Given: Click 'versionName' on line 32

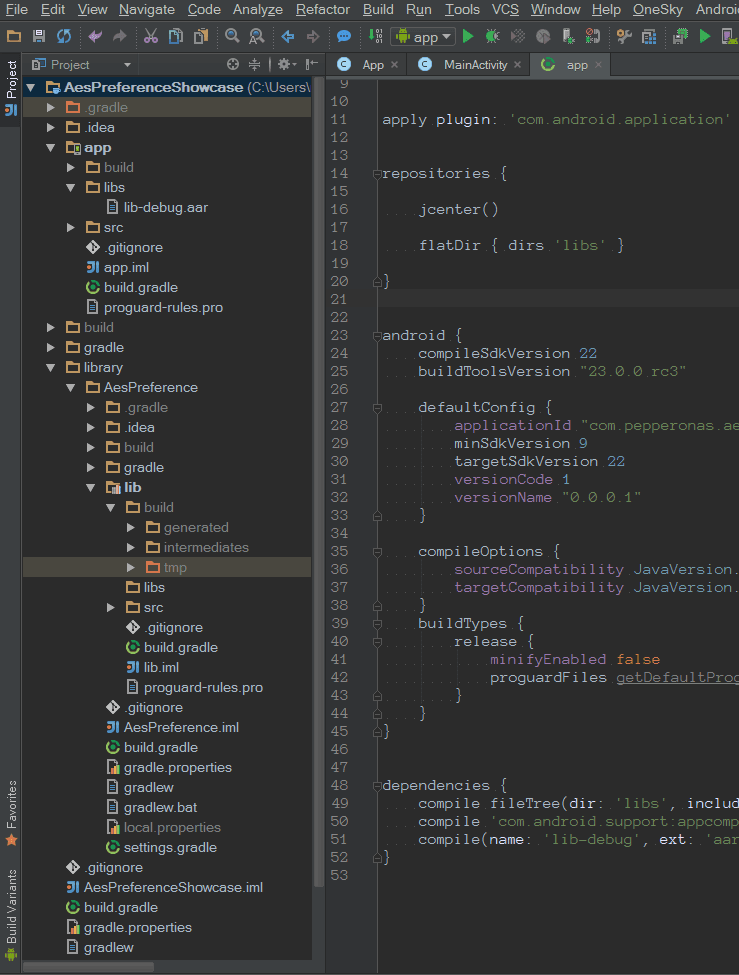Looking at the screenshot, I should click(x=503, y=498).
